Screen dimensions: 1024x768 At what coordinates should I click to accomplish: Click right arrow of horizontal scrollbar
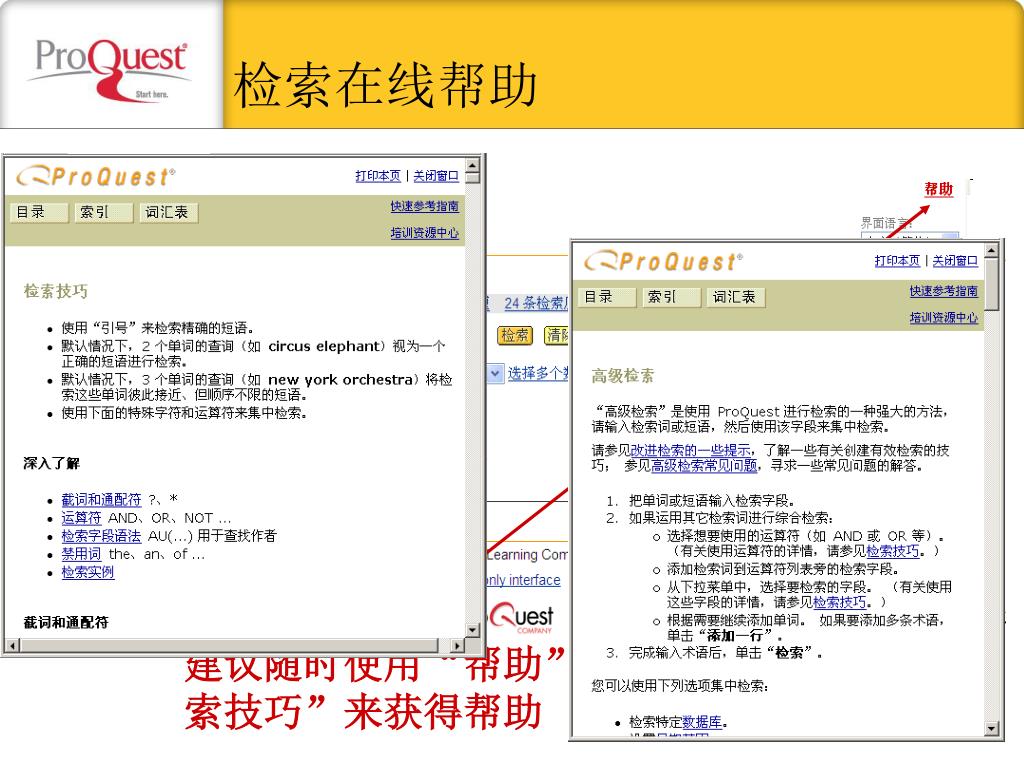point(458,645)
